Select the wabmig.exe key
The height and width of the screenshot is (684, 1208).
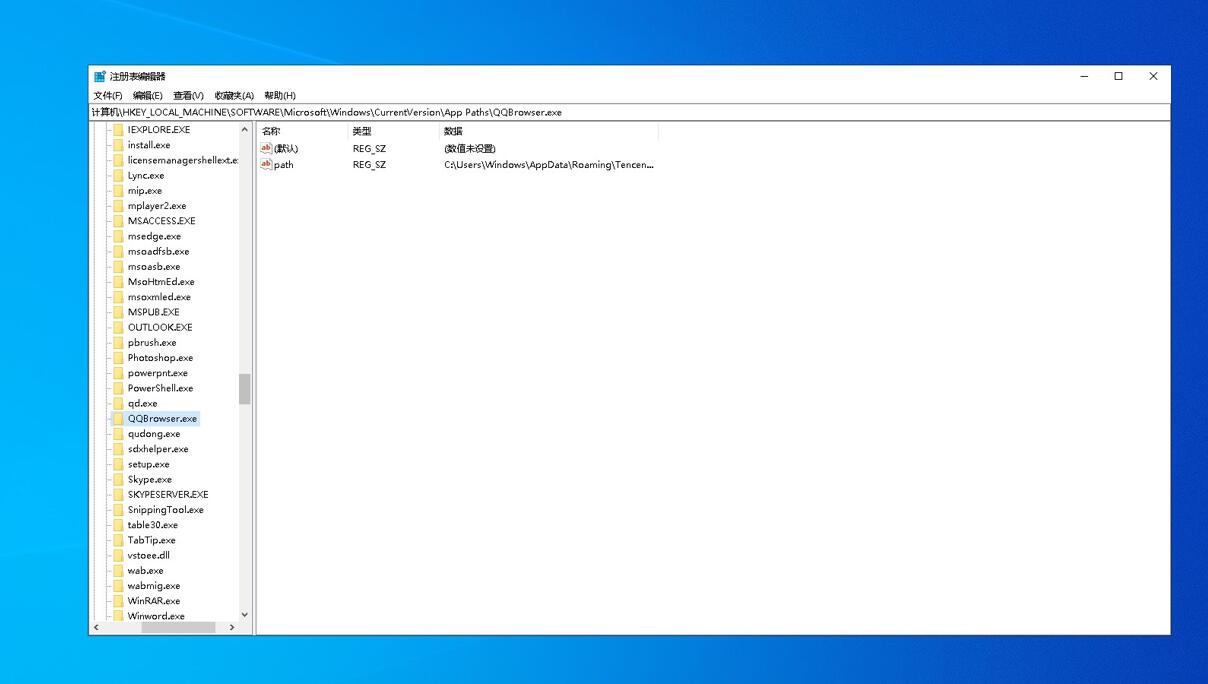154,586
